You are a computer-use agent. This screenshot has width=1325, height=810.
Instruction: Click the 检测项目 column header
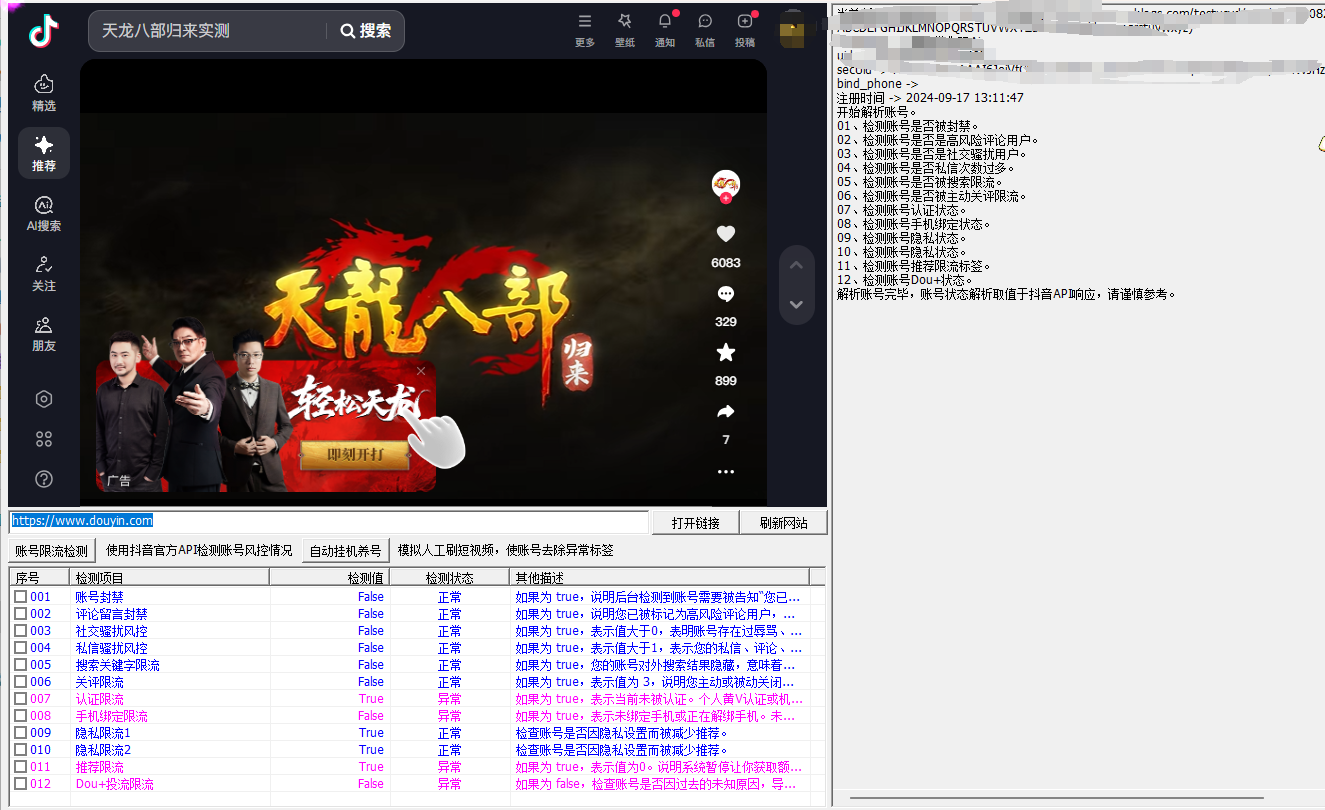(169, 577)
